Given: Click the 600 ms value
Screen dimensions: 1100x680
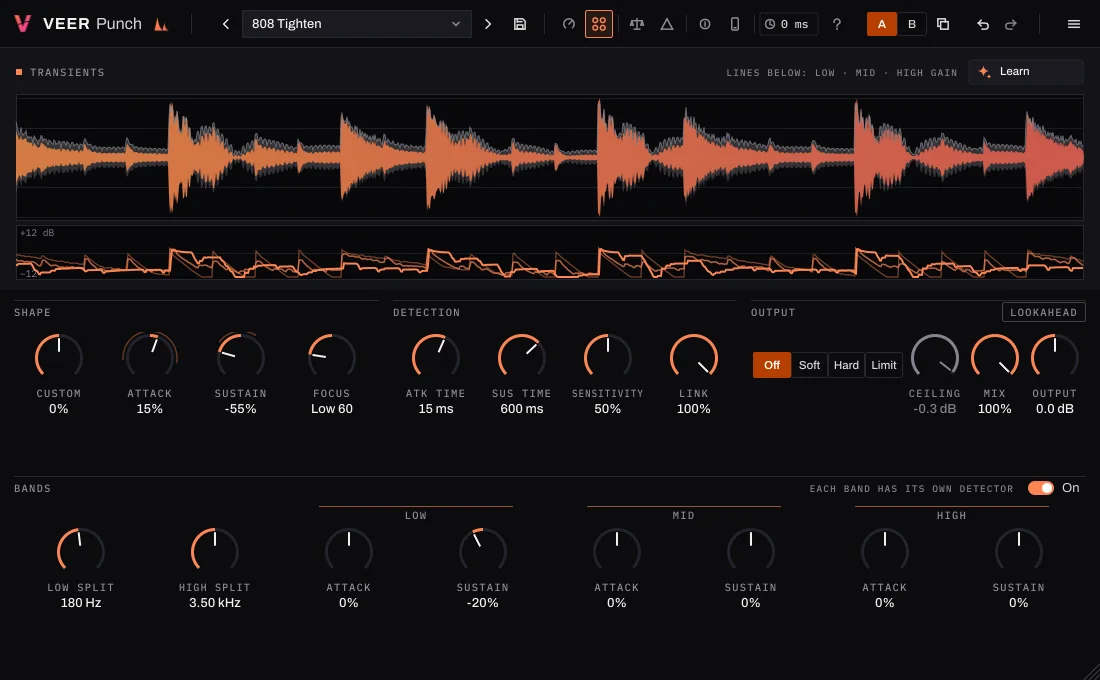Looking at the screenshot, I should coord(522,408).
